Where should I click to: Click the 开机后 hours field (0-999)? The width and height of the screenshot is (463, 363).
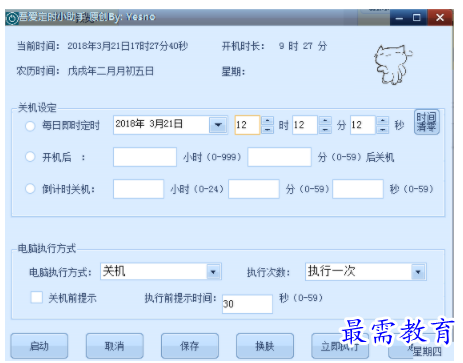145,157
